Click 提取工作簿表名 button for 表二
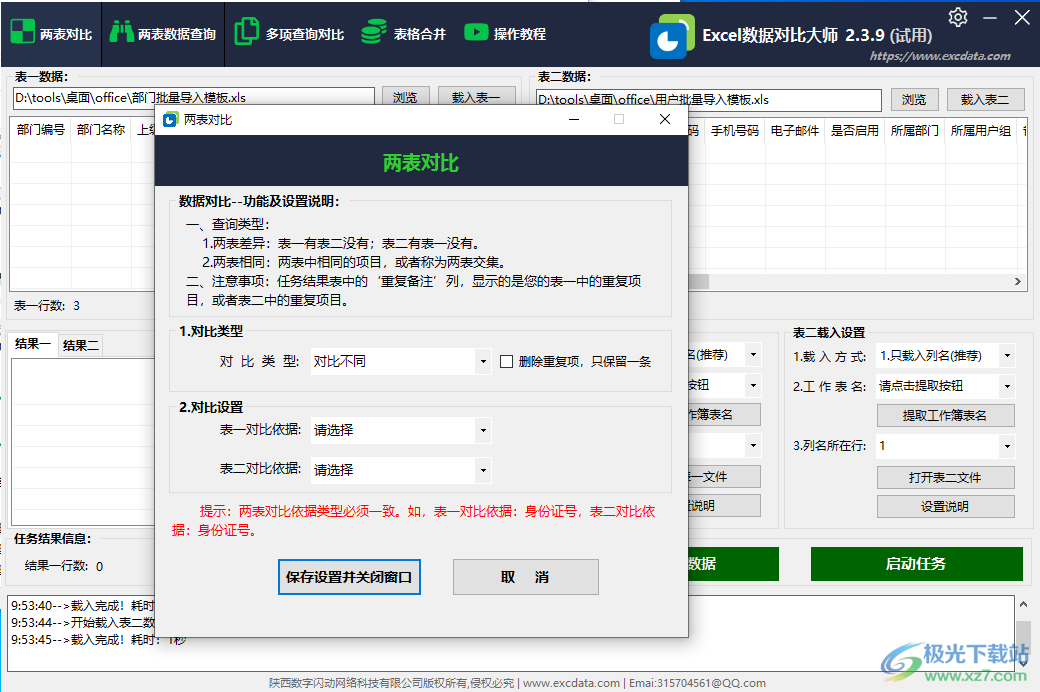The height and width of the screenshot is (692, 1040). pyautogui.click(x=945, y=416)
